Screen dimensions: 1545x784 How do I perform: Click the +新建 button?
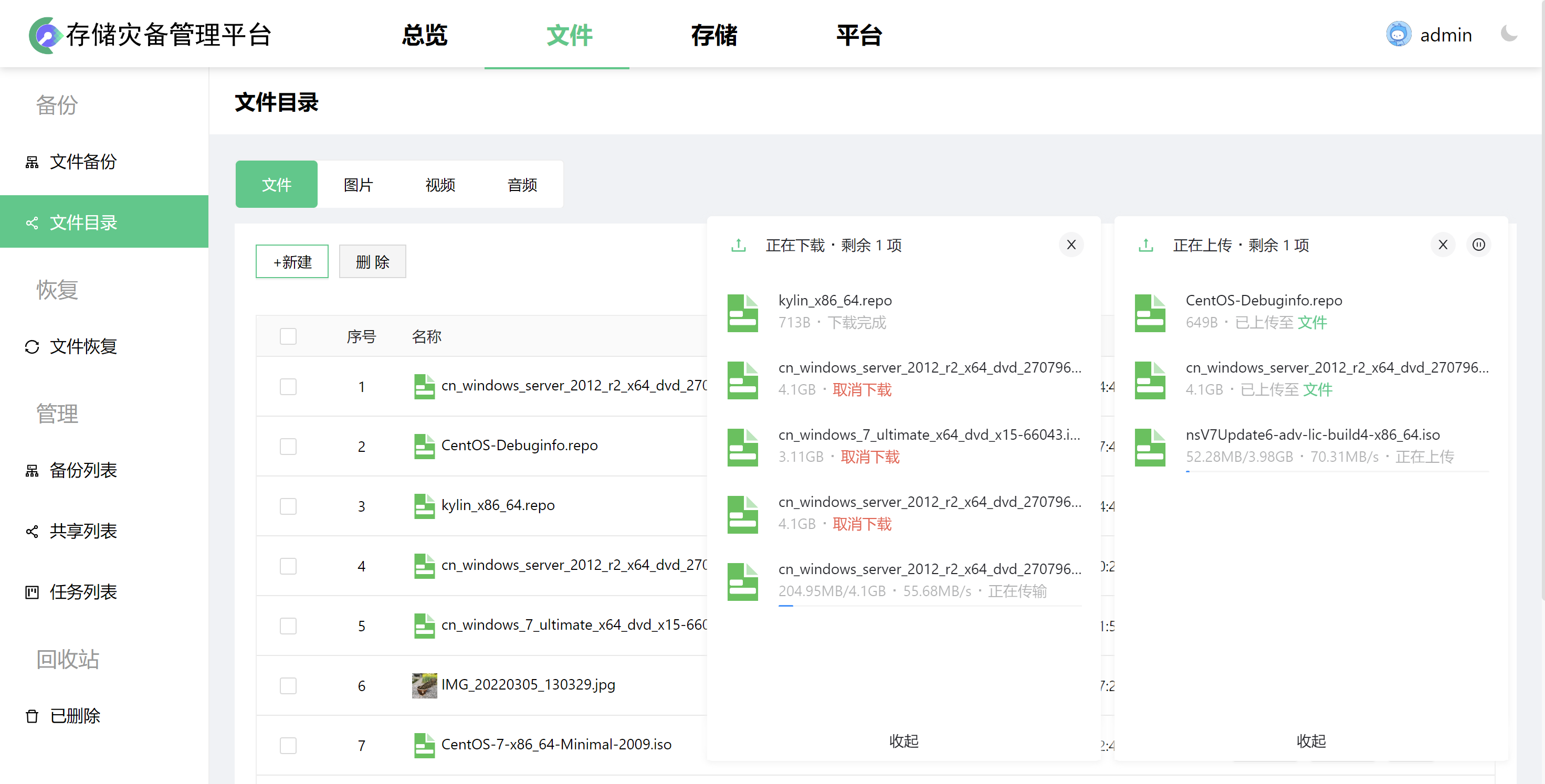pos(292,261)
